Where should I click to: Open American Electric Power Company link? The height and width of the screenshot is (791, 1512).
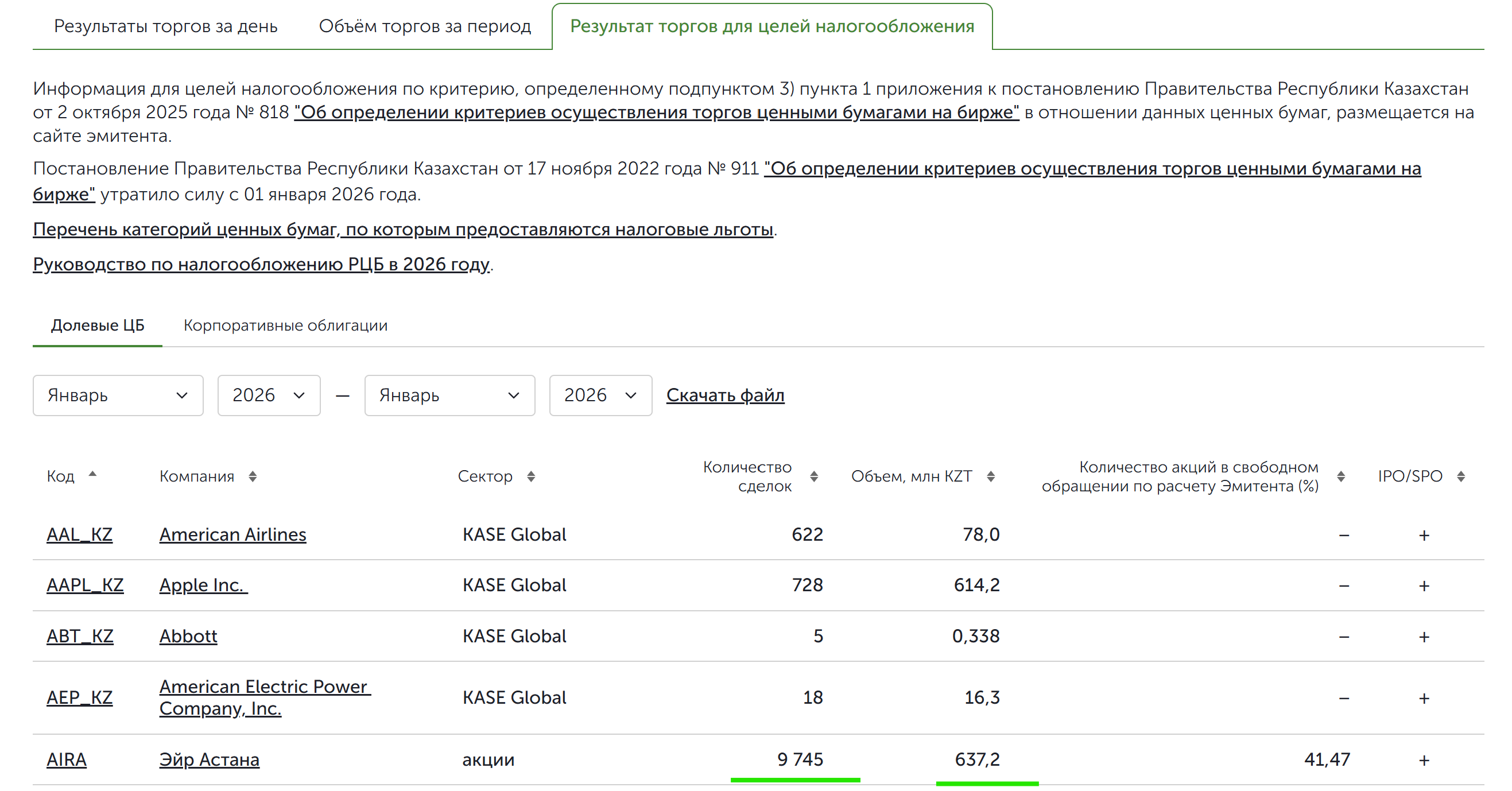pos(265,687)
